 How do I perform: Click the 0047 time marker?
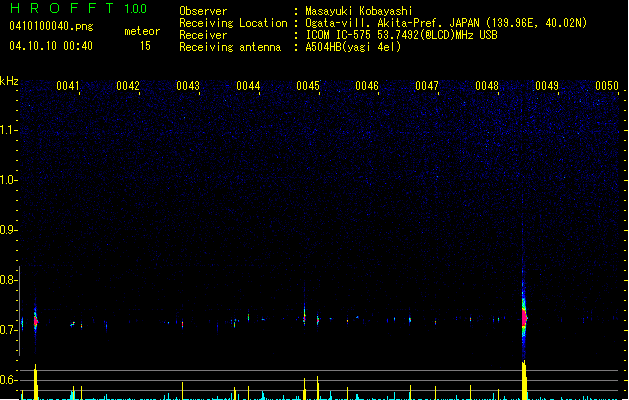[x=427, y=86]
